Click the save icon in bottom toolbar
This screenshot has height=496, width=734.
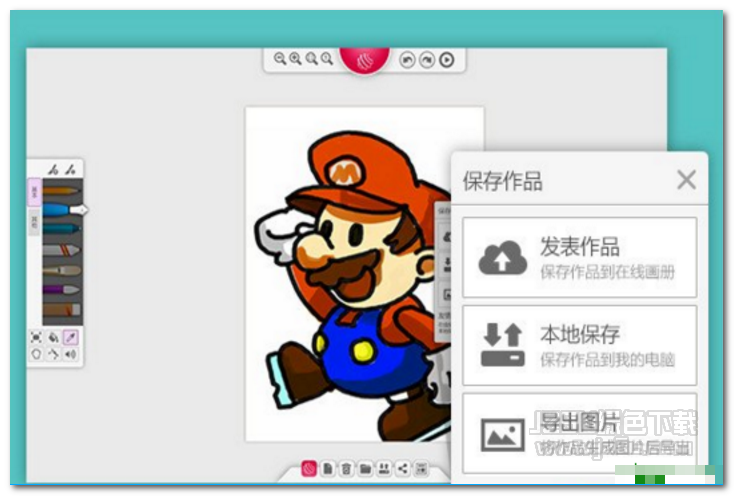pyautogui.click(x=384, y=468)
